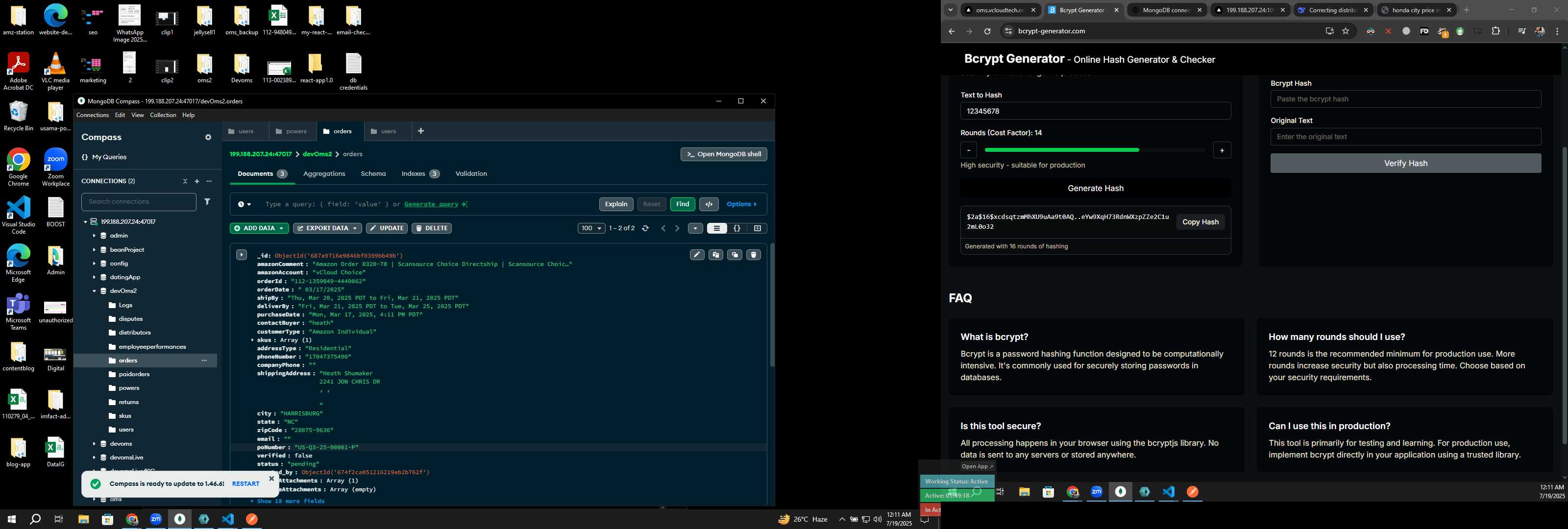Open the Validation tab
1568x529 pixels.
[x=471, y=174]
